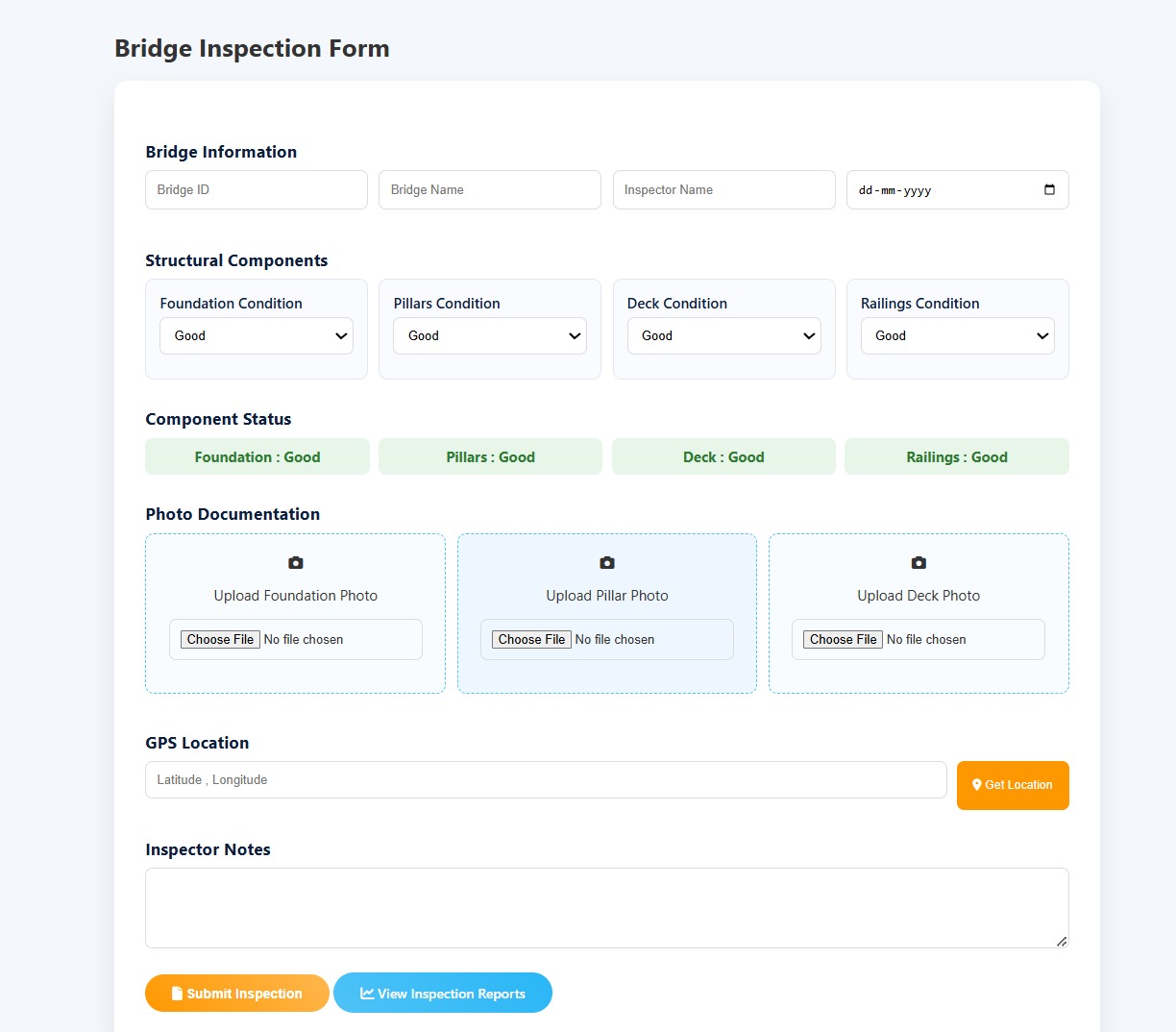Focus the Bridge ID input field
The height and width of the screenshot is (1032, 1176).
(x=257, y=190)
